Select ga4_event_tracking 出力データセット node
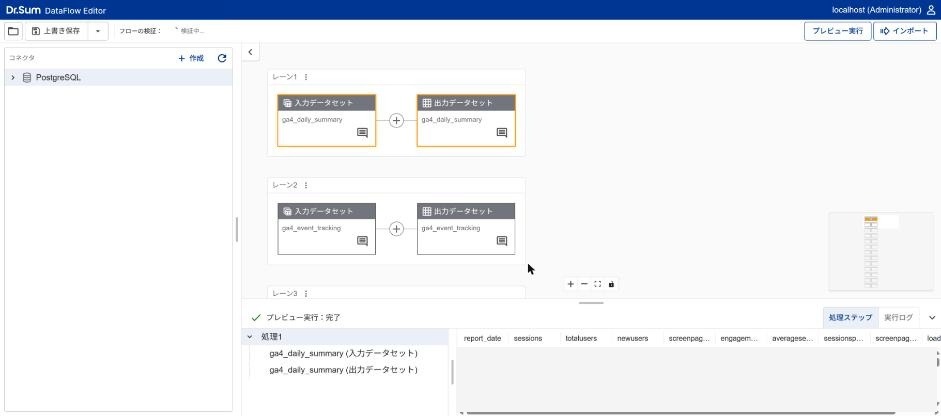The width and height of the screenshot is (941, 416). [466, 229]
